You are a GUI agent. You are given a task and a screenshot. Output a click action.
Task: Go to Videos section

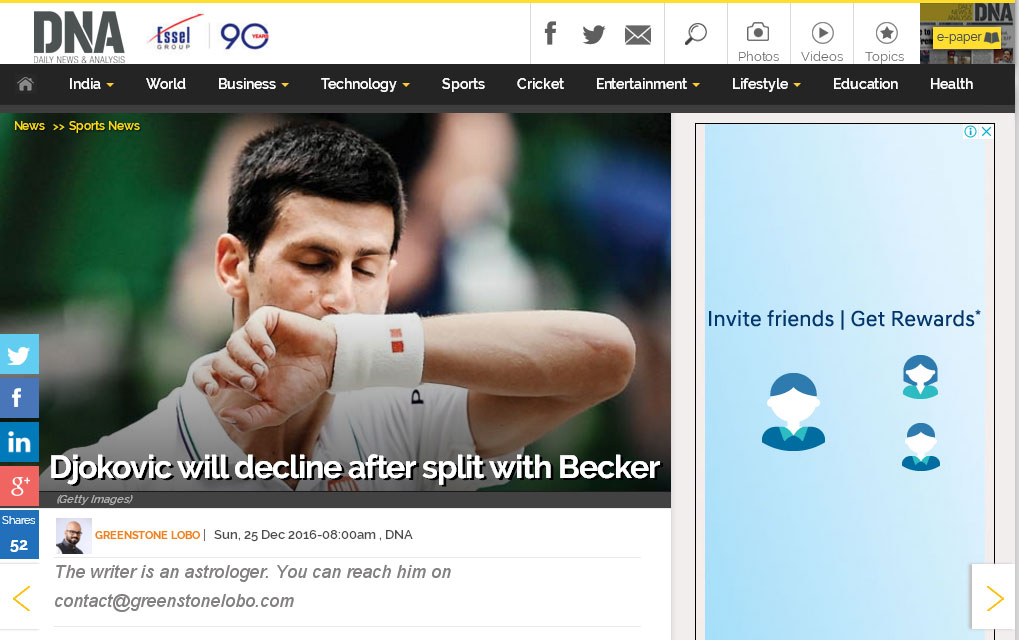click(822, 42)
